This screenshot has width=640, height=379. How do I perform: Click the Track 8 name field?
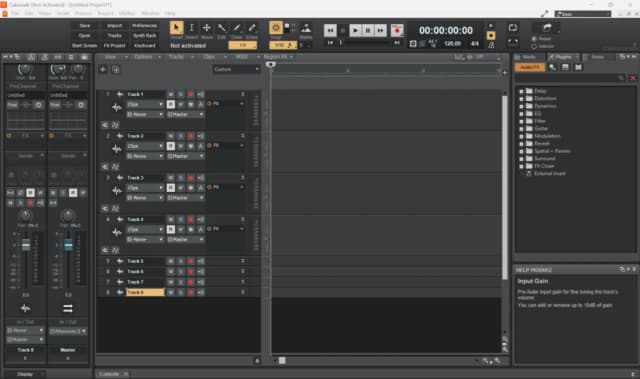145,292
